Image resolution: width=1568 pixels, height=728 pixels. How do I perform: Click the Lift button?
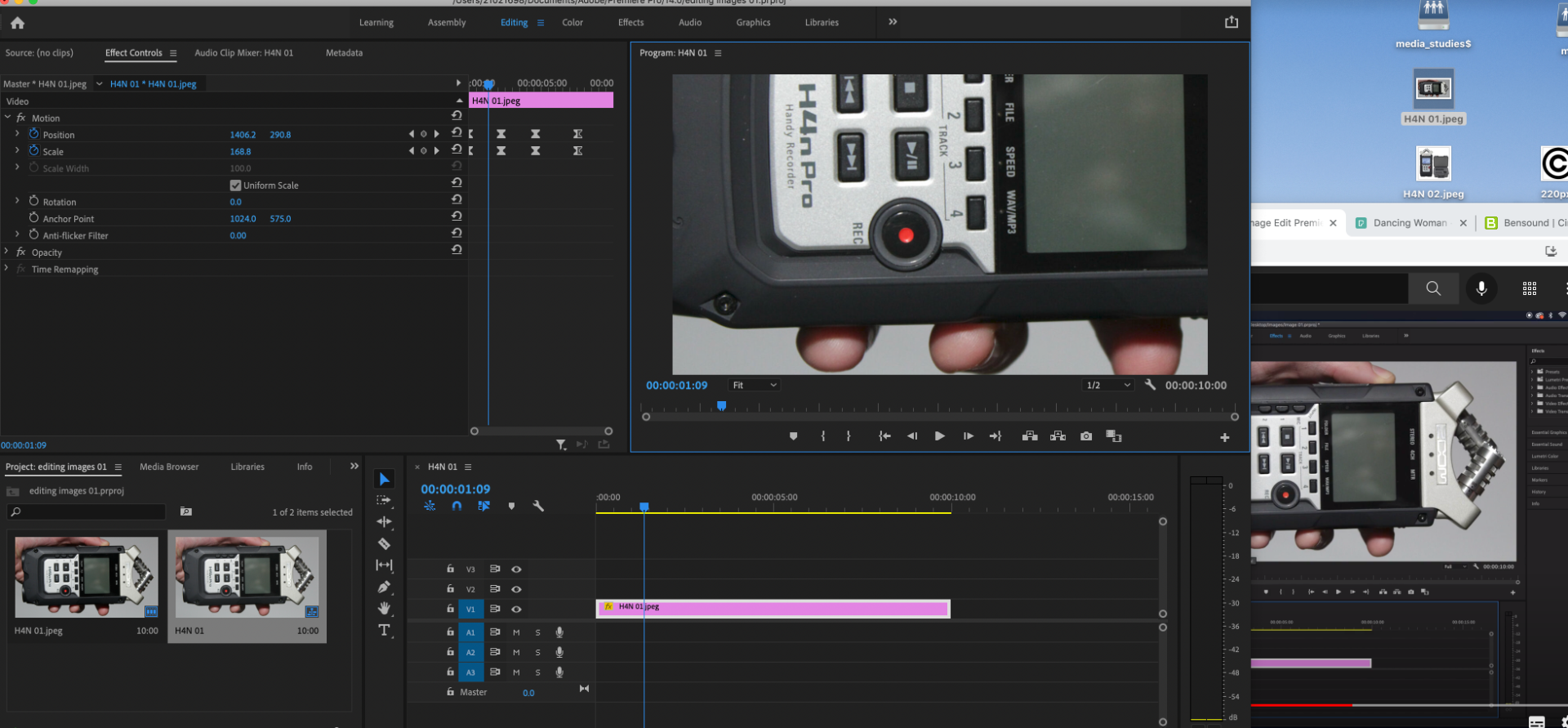1030,436
